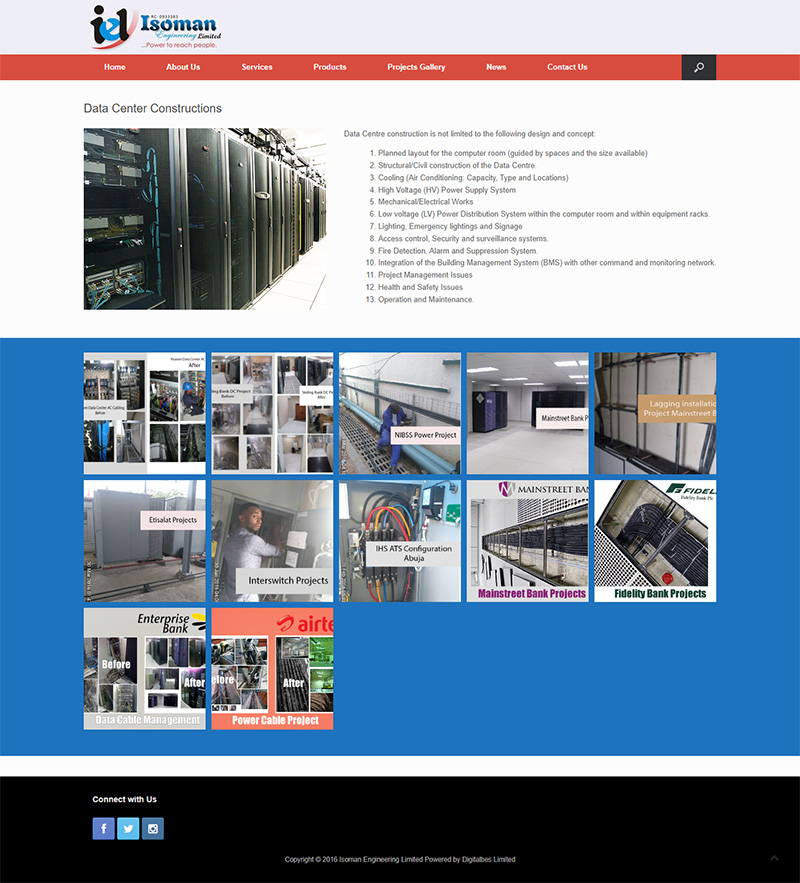View the Etisalat Projects thumbnail
Screen dimensions: 800x883
click(x=145, y=541)
